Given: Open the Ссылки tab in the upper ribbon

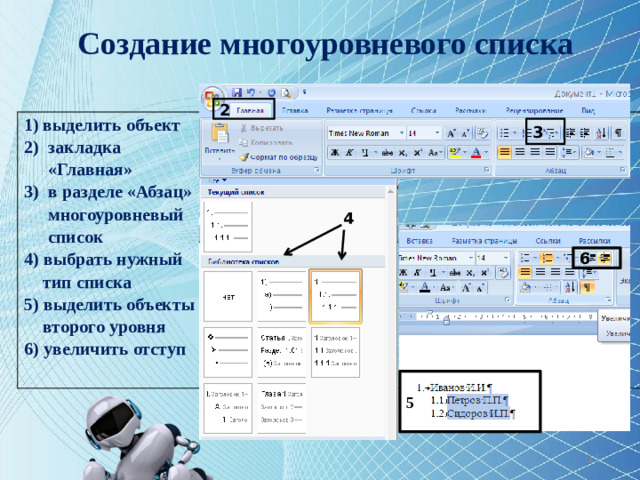Looking at the screenshot, I should pos(424,111).
